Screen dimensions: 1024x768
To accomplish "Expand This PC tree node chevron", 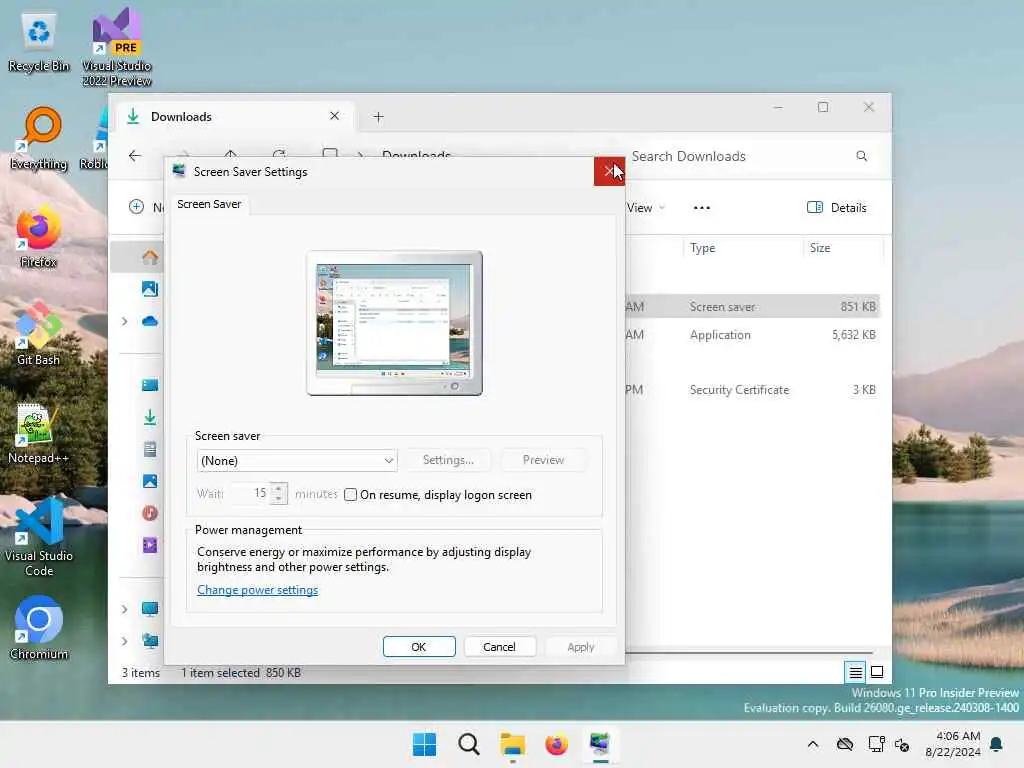I will tap(124, 609).
